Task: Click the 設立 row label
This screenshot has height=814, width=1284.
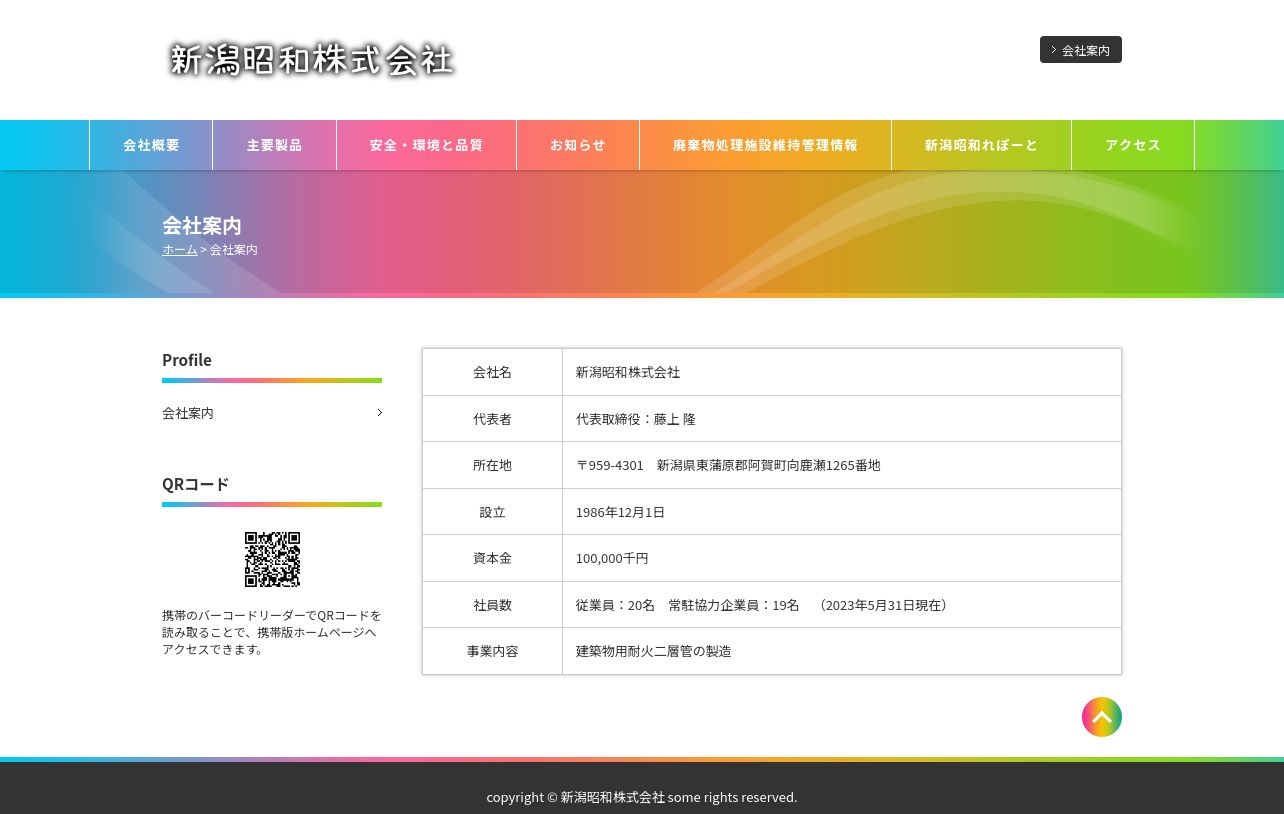Action: click(492, 512)
